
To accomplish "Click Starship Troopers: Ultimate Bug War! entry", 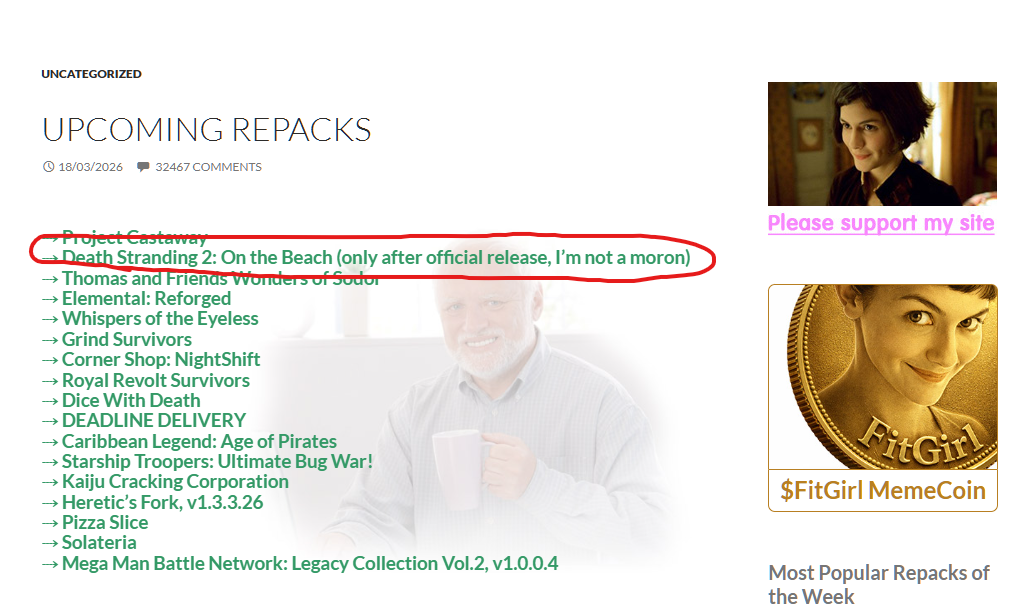I will 217,461.
